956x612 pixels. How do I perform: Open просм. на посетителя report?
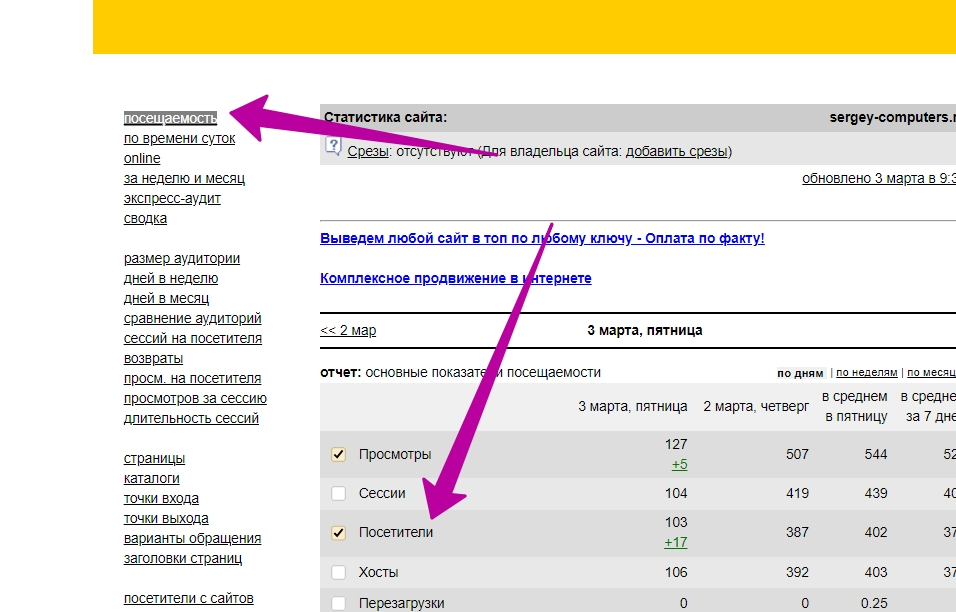tap(192, 379)
